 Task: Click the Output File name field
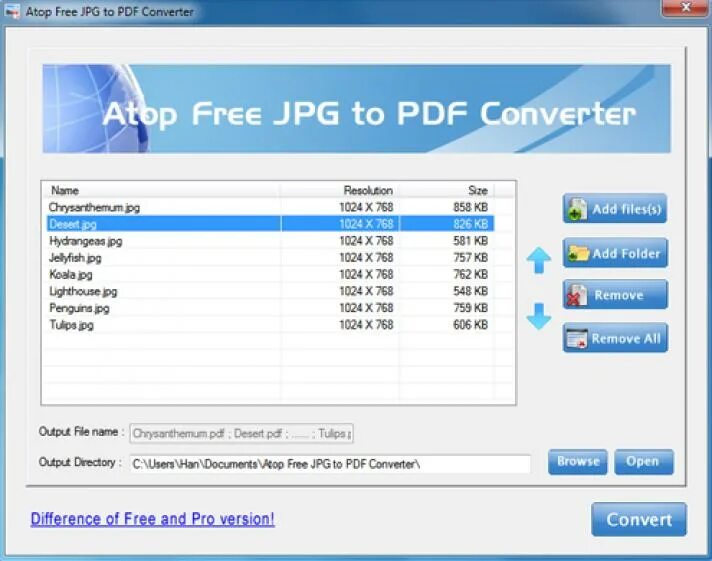click(242, 433)
